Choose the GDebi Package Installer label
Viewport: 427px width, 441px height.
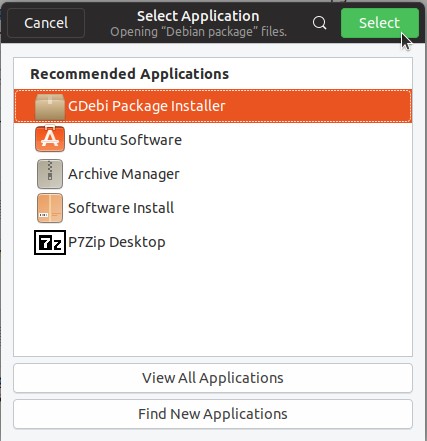(x=147, y=106)
